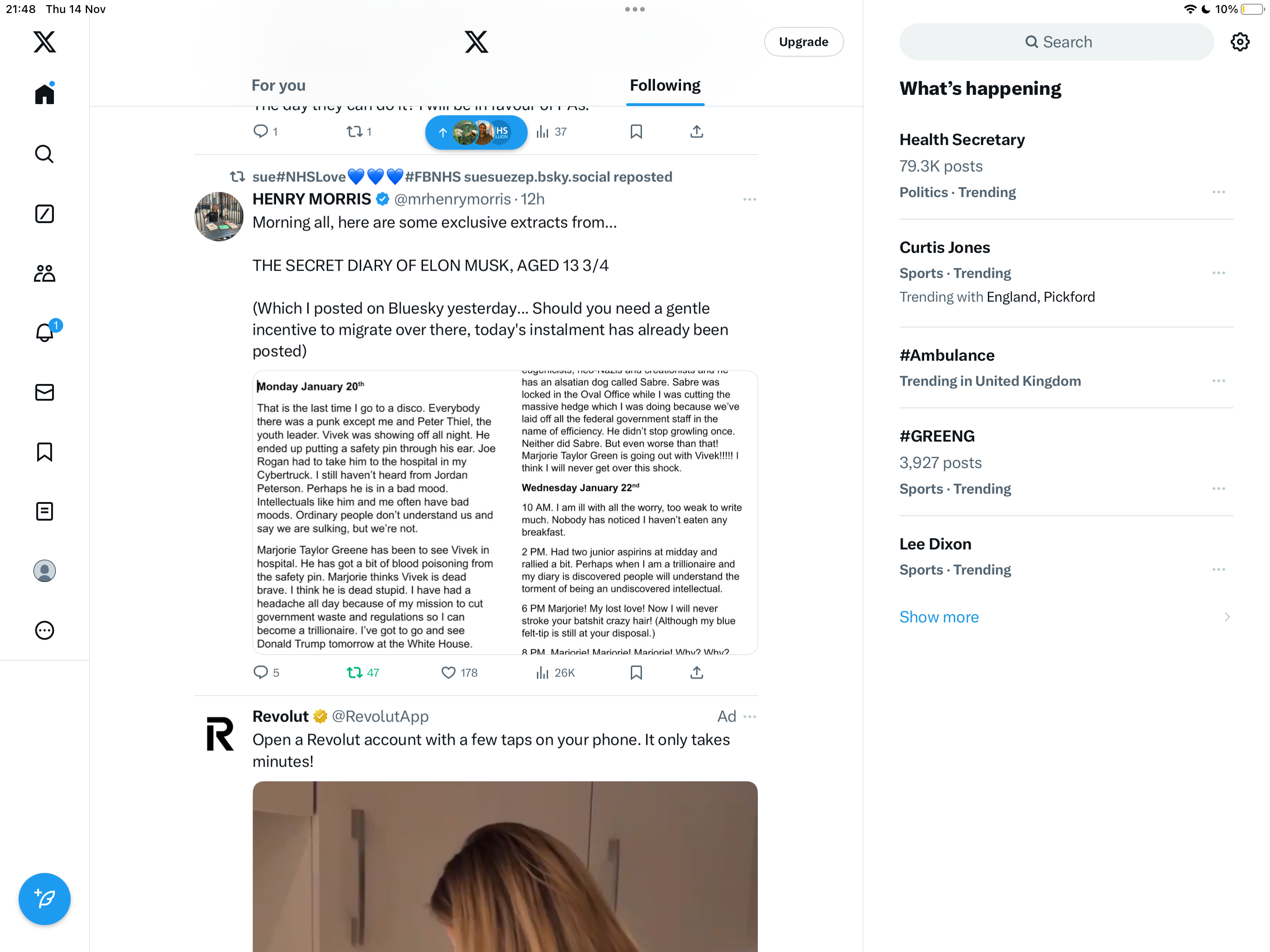The image size is (1270, 952).
Task: Click the new posts pill indicator
Action: tap(476, 132)
